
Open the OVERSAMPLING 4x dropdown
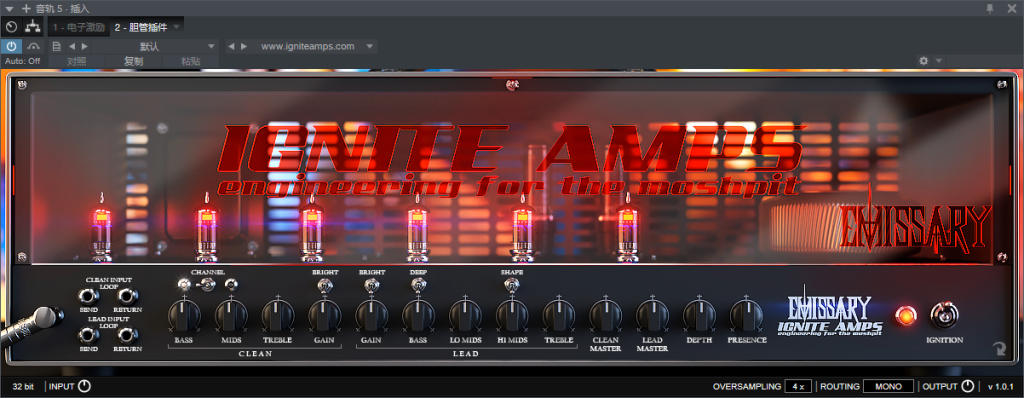(x=798, y=386)
